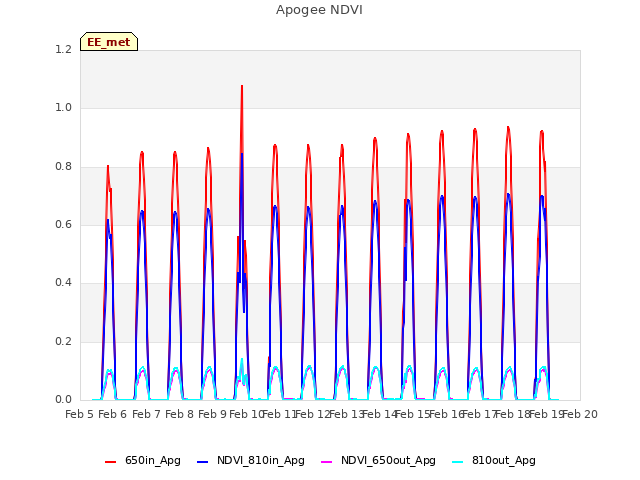The width and height of the screenshot is (640, 480).
Task: Click the 1.0 y-axis label
Action: click(63, 108)
